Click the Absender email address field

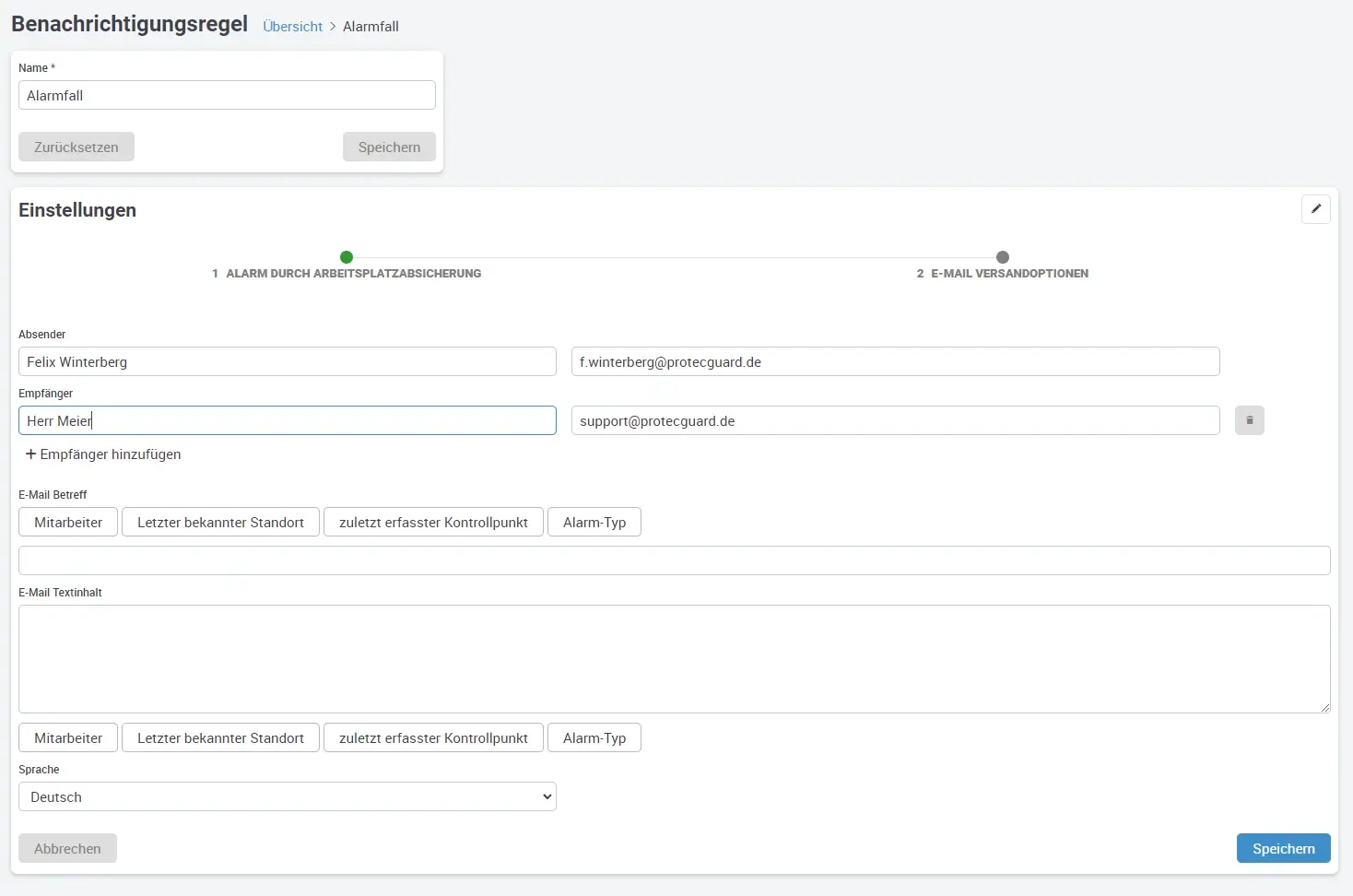(x=895, y=361)
